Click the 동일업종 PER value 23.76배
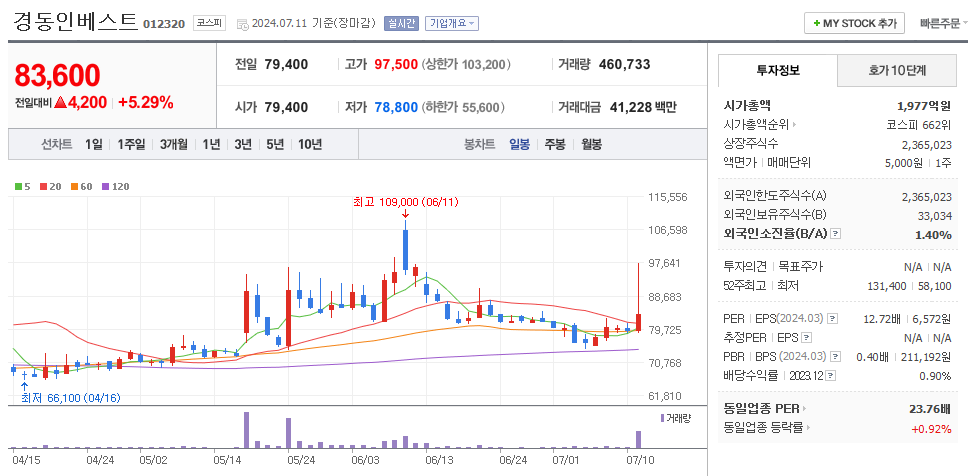Viewport: 973px width, 476px height. 930,409
